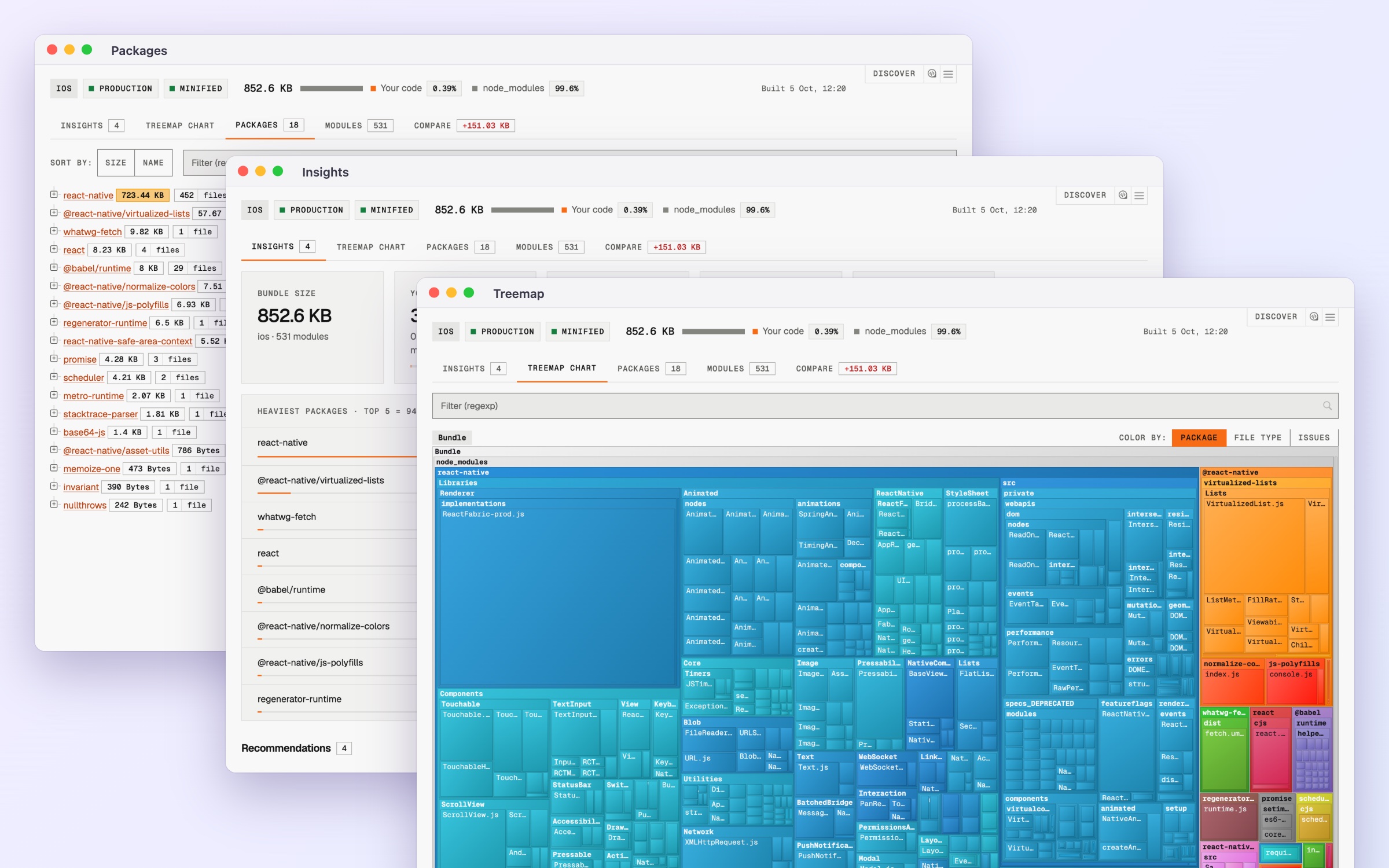Select ReactFabric-prod.js treemap block
1389x868 pixels.
click(x=557, y=596)
